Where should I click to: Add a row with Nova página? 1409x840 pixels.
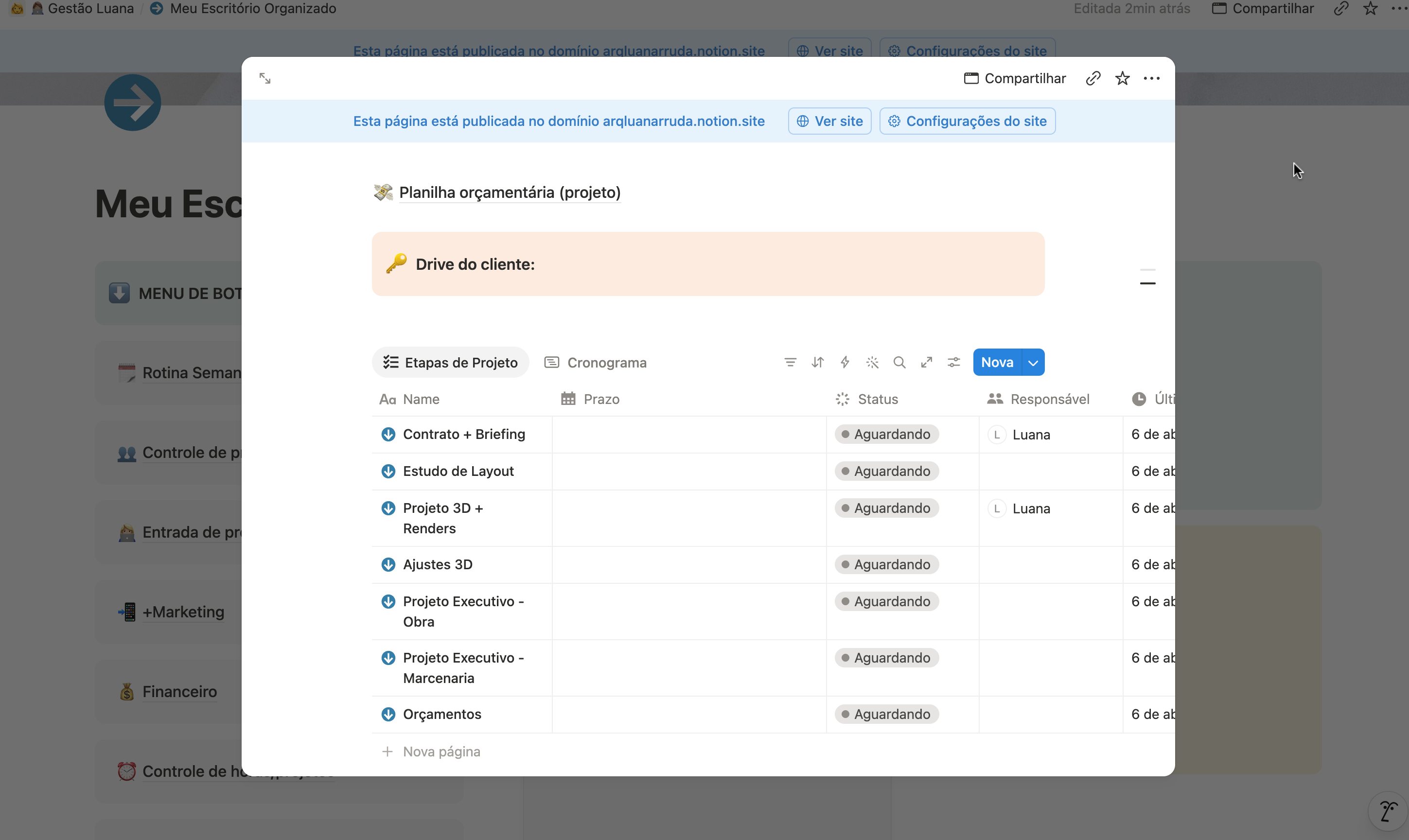(x=431, y=752)
